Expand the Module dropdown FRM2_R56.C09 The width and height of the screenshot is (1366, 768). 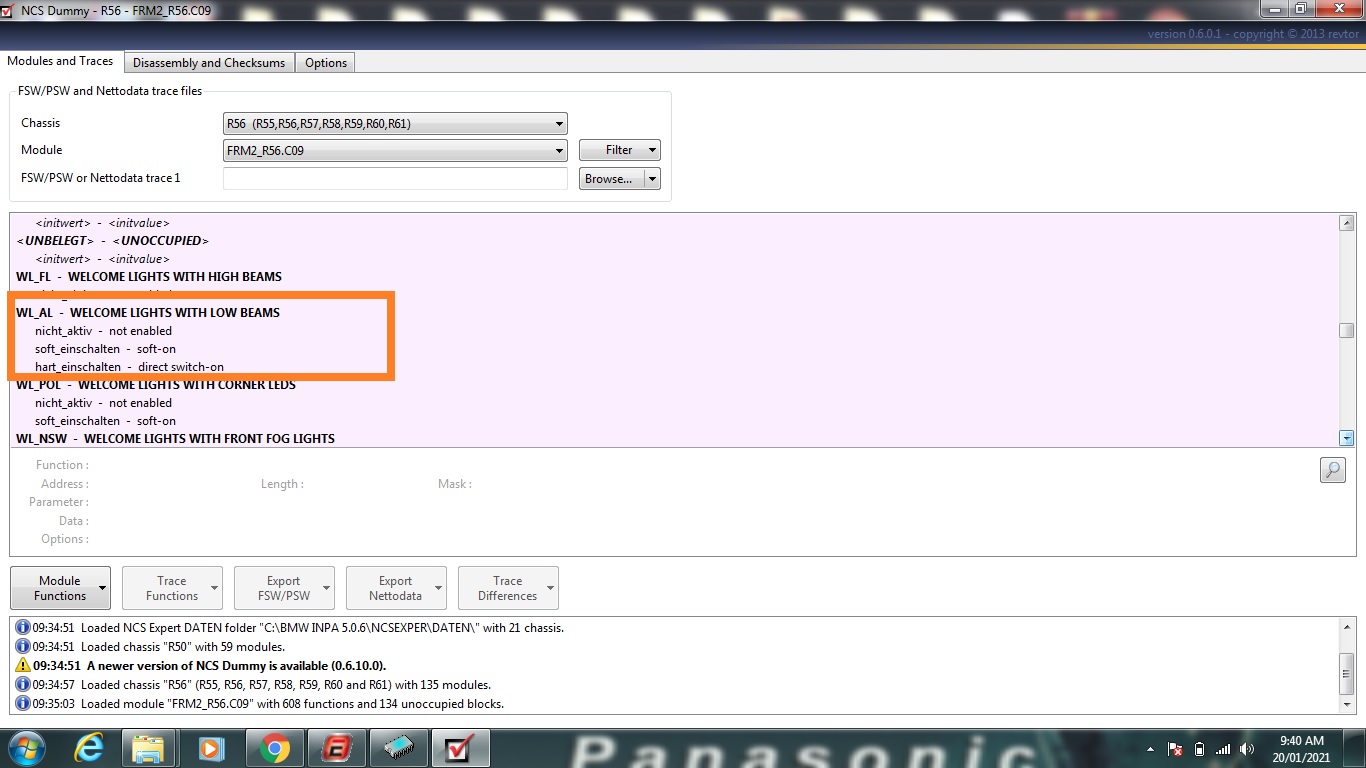395,151
